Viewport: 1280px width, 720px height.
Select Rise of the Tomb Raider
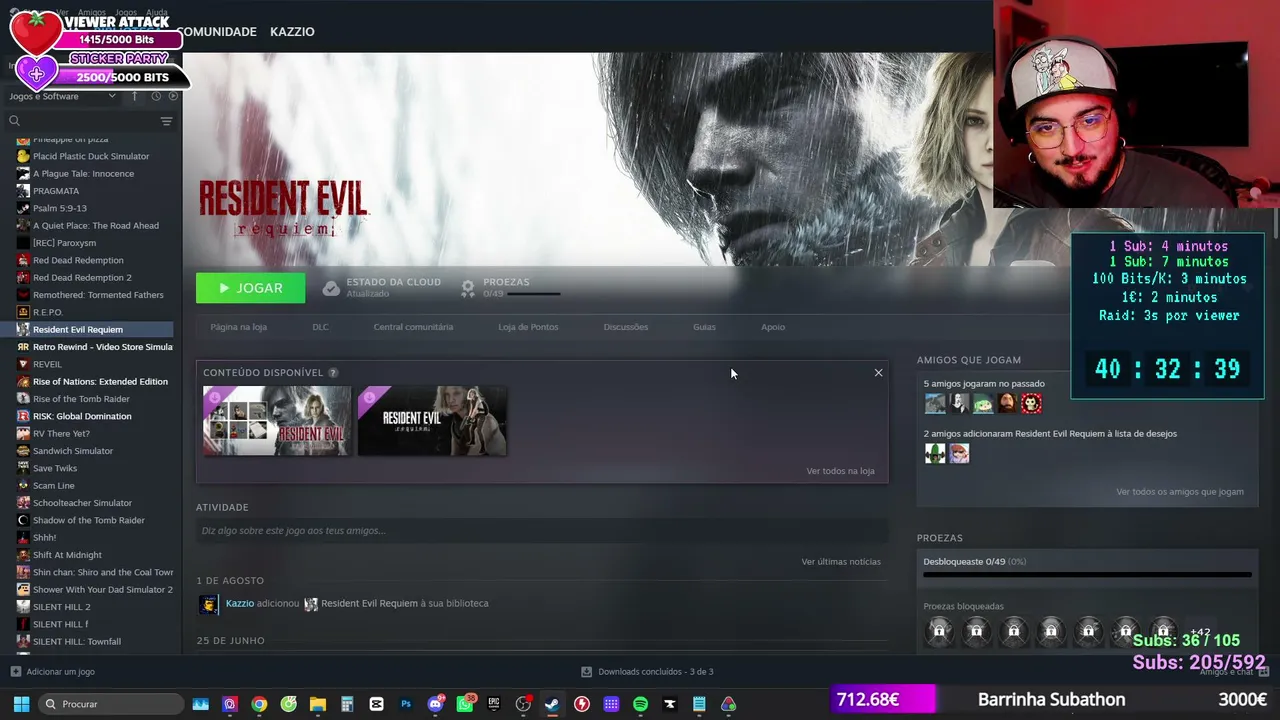pos(81,399)
